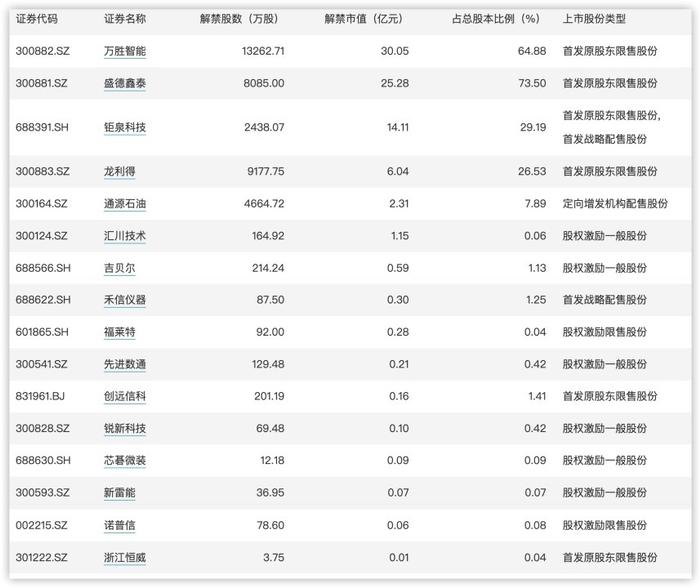
Task: Click the 证券名称 column header
Action: click(125, 19)
